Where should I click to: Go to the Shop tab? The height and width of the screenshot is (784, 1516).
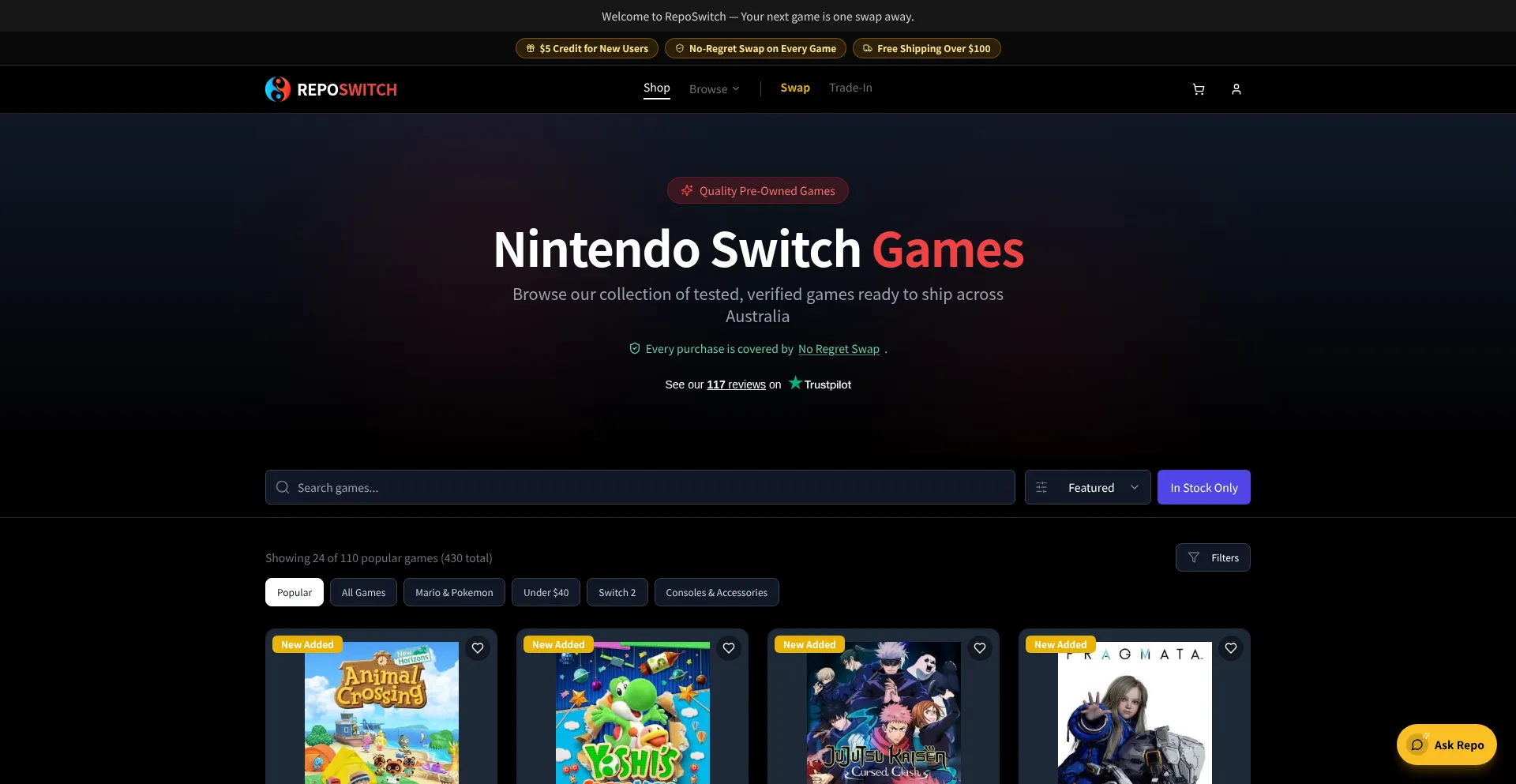coord(656,88)
